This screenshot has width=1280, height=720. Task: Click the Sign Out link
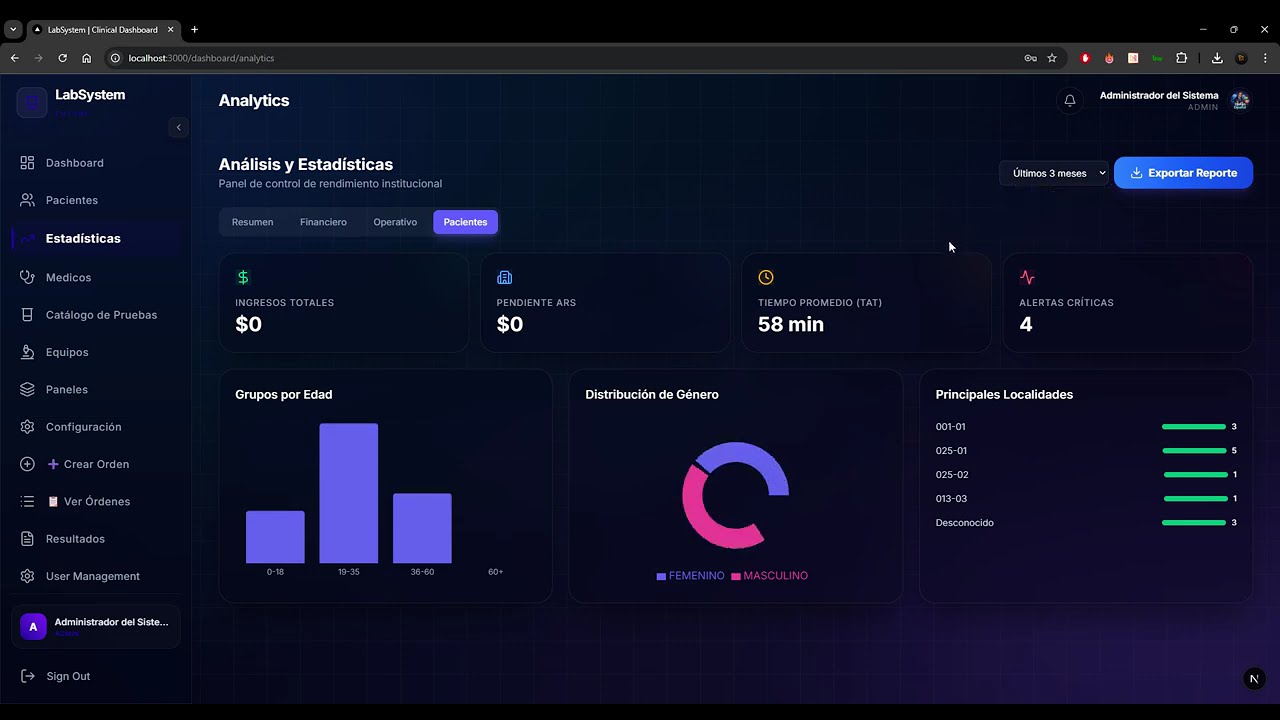pyautogui.click(x=68, y=676)
